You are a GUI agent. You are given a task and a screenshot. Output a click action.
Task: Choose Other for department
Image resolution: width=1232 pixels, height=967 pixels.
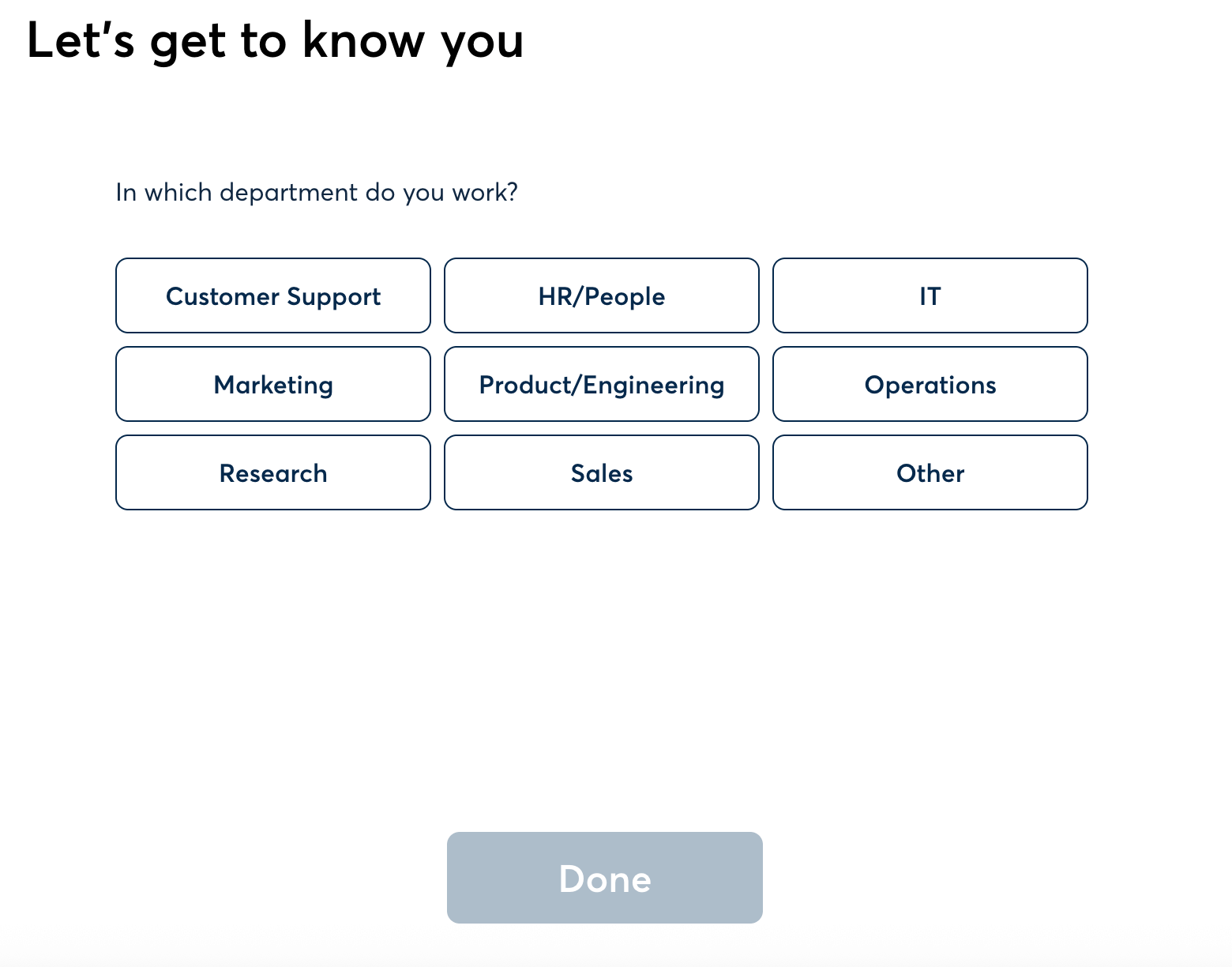(930, 472)
